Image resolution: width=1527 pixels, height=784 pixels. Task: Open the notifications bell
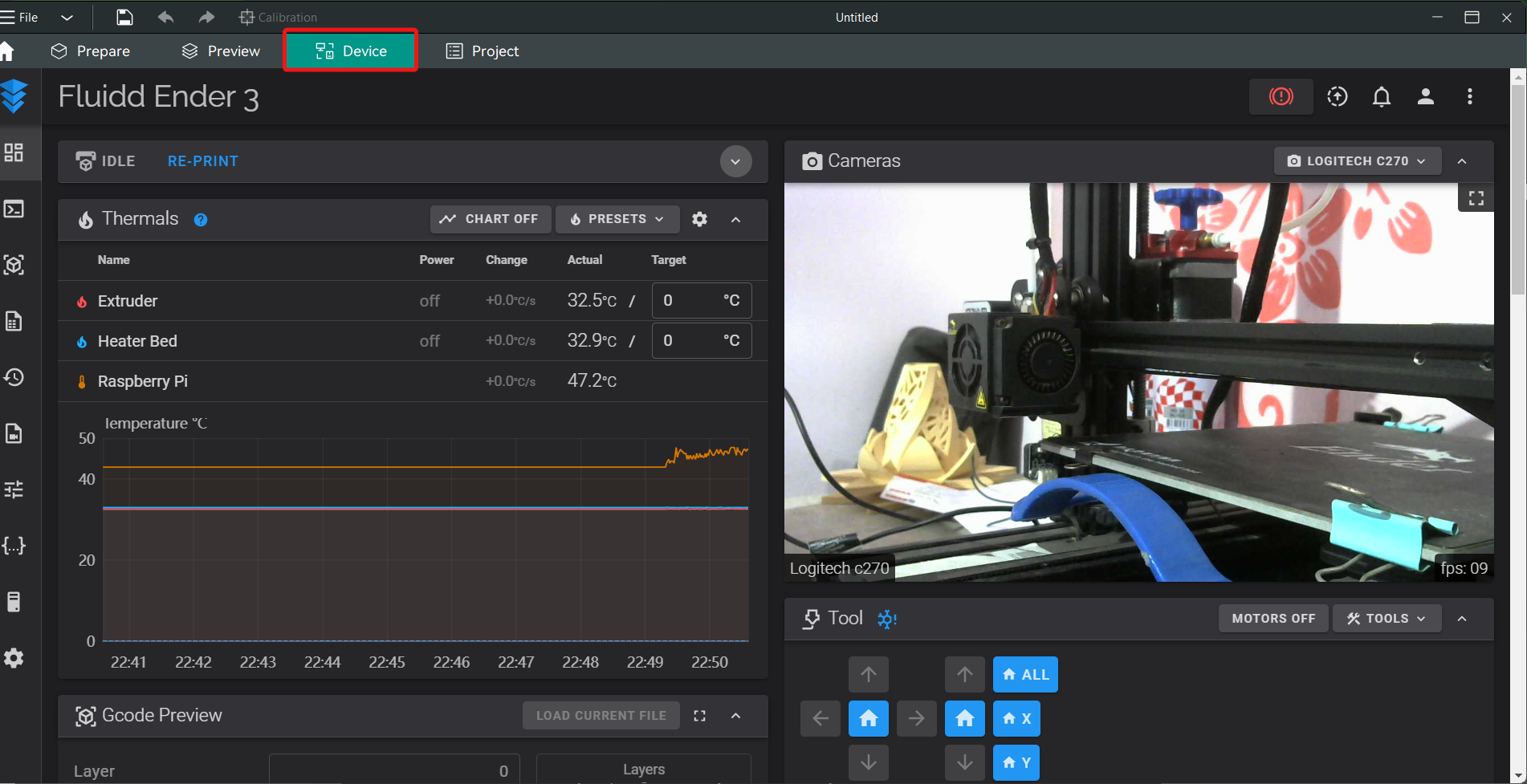tap(1381, 97)
